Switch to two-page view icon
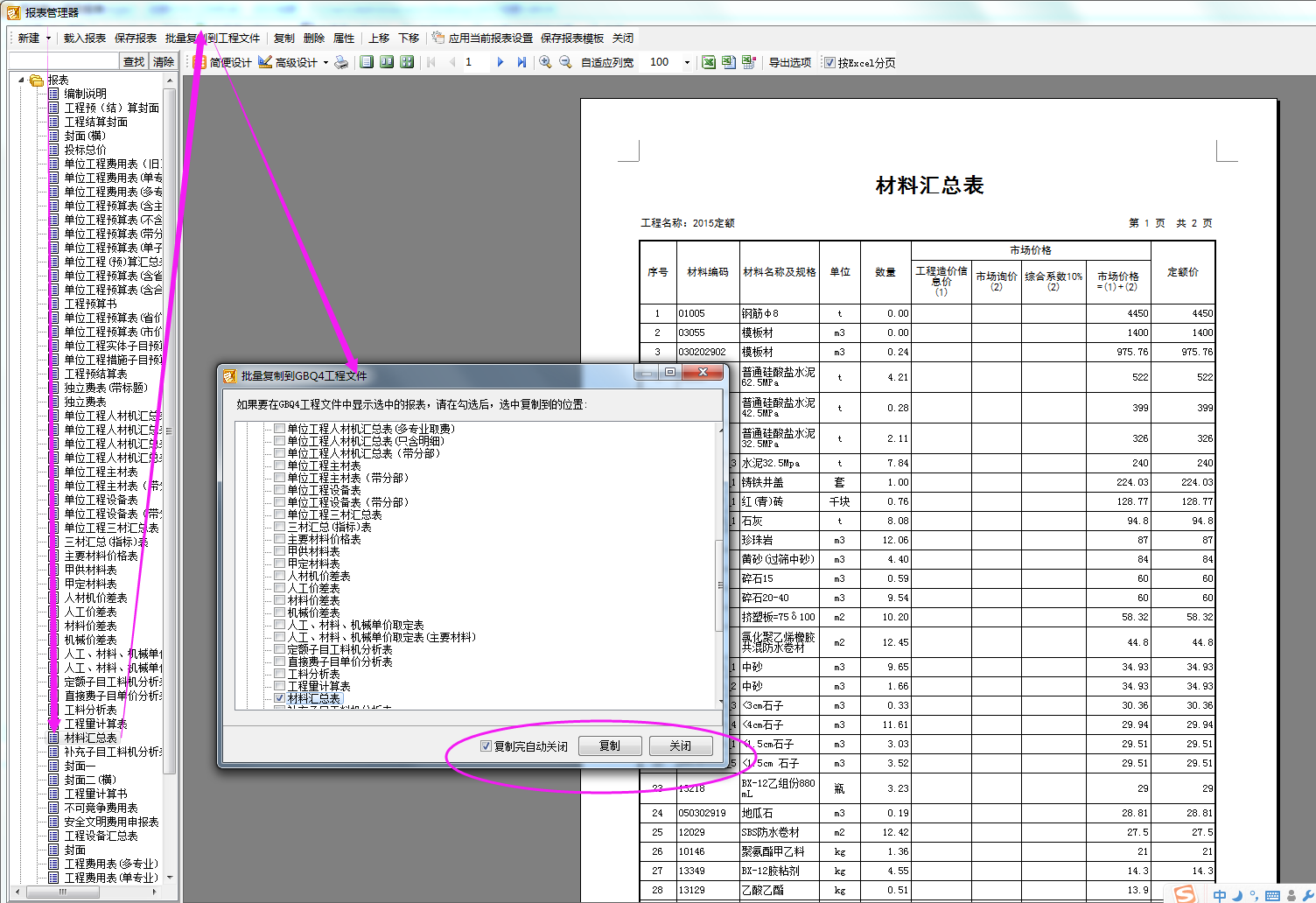This screenshot has width=1316, height=903. point(387,62)
